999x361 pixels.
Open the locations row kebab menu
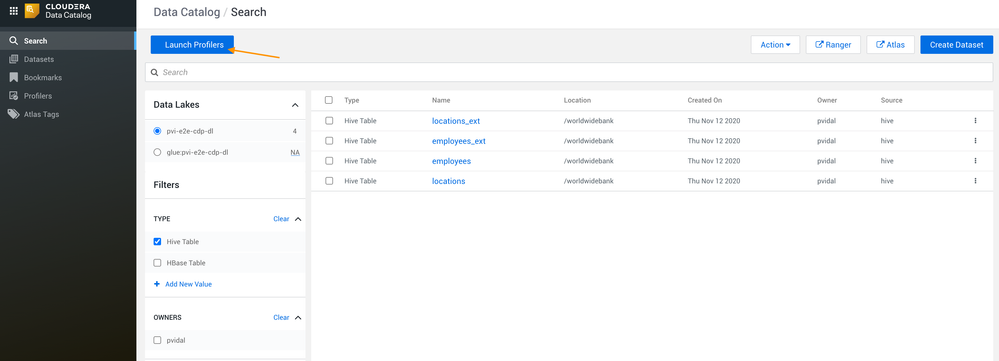coord(975,181)
